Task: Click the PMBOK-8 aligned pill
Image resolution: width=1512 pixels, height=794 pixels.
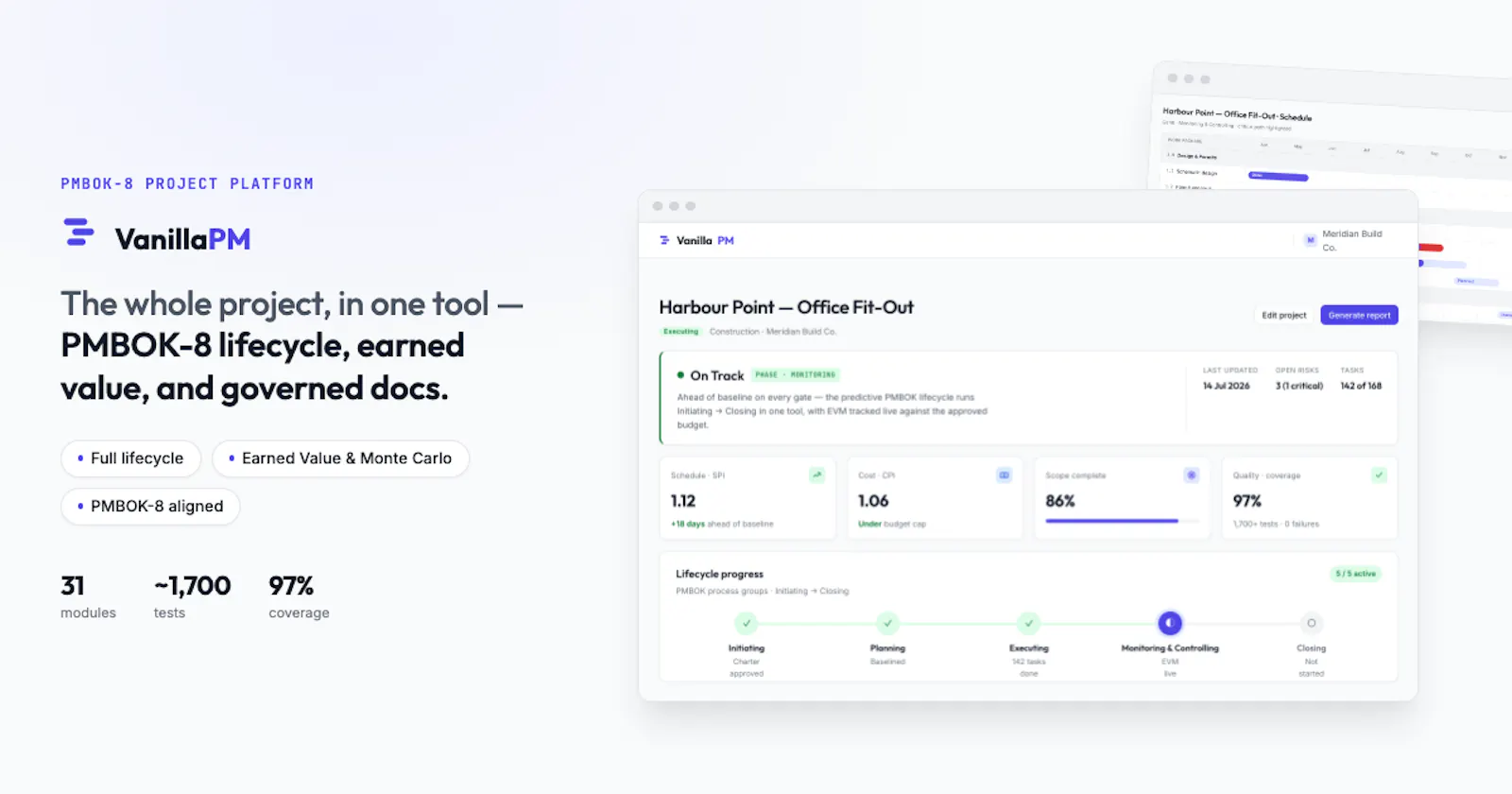Action: [150, 507]
